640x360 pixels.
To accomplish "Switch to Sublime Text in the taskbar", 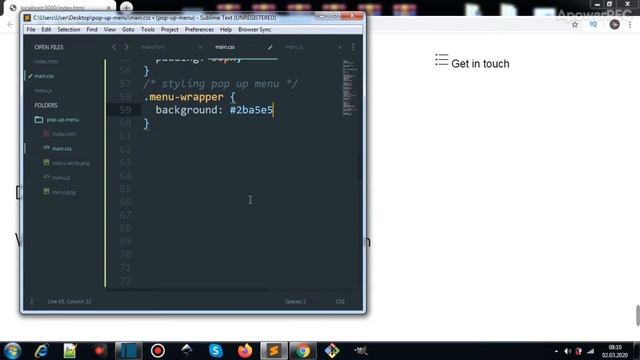I will coord(273,351).
